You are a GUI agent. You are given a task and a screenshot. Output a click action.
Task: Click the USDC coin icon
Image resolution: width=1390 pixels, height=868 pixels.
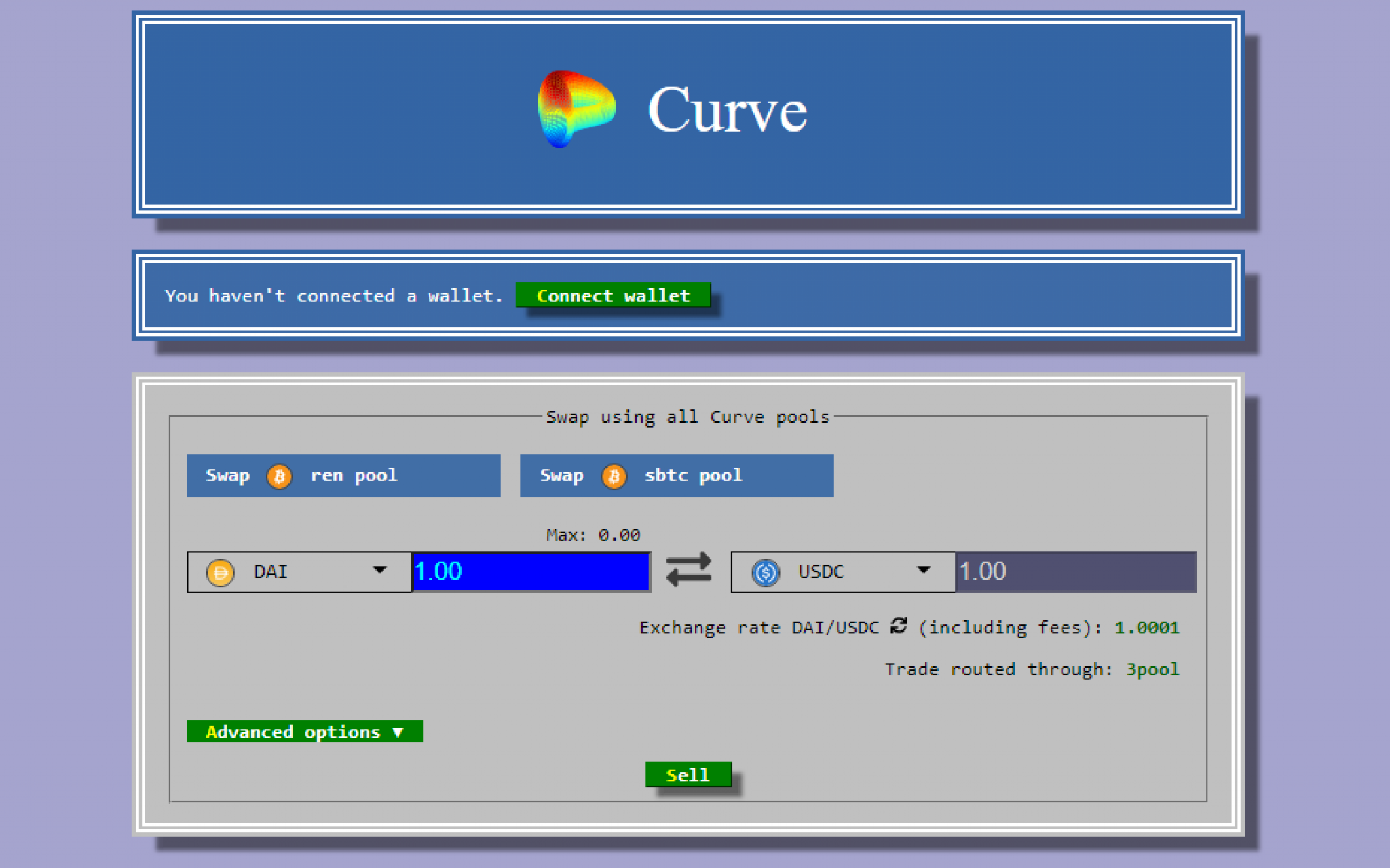766,572
